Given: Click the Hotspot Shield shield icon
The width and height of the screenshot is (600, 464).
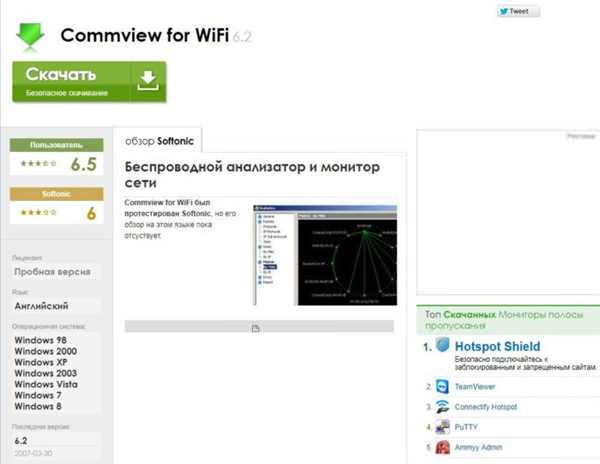Looking at the screenshot, I should click(x=443, y=345).
